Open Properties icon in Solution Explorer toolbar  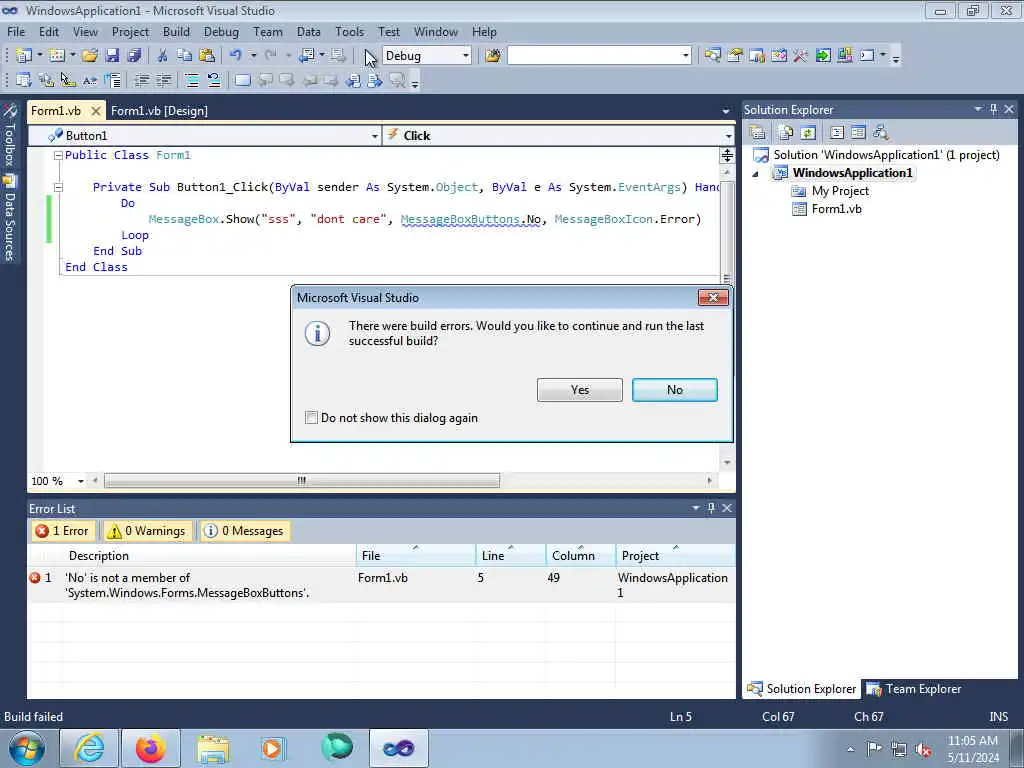pos(758,133)
